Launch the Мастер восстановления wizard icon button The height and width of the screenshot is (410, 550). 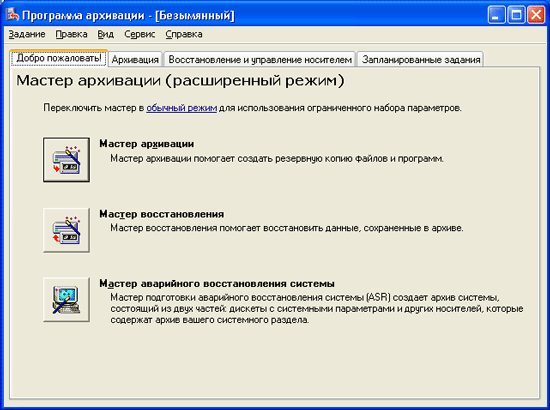(x=66, y=230)
